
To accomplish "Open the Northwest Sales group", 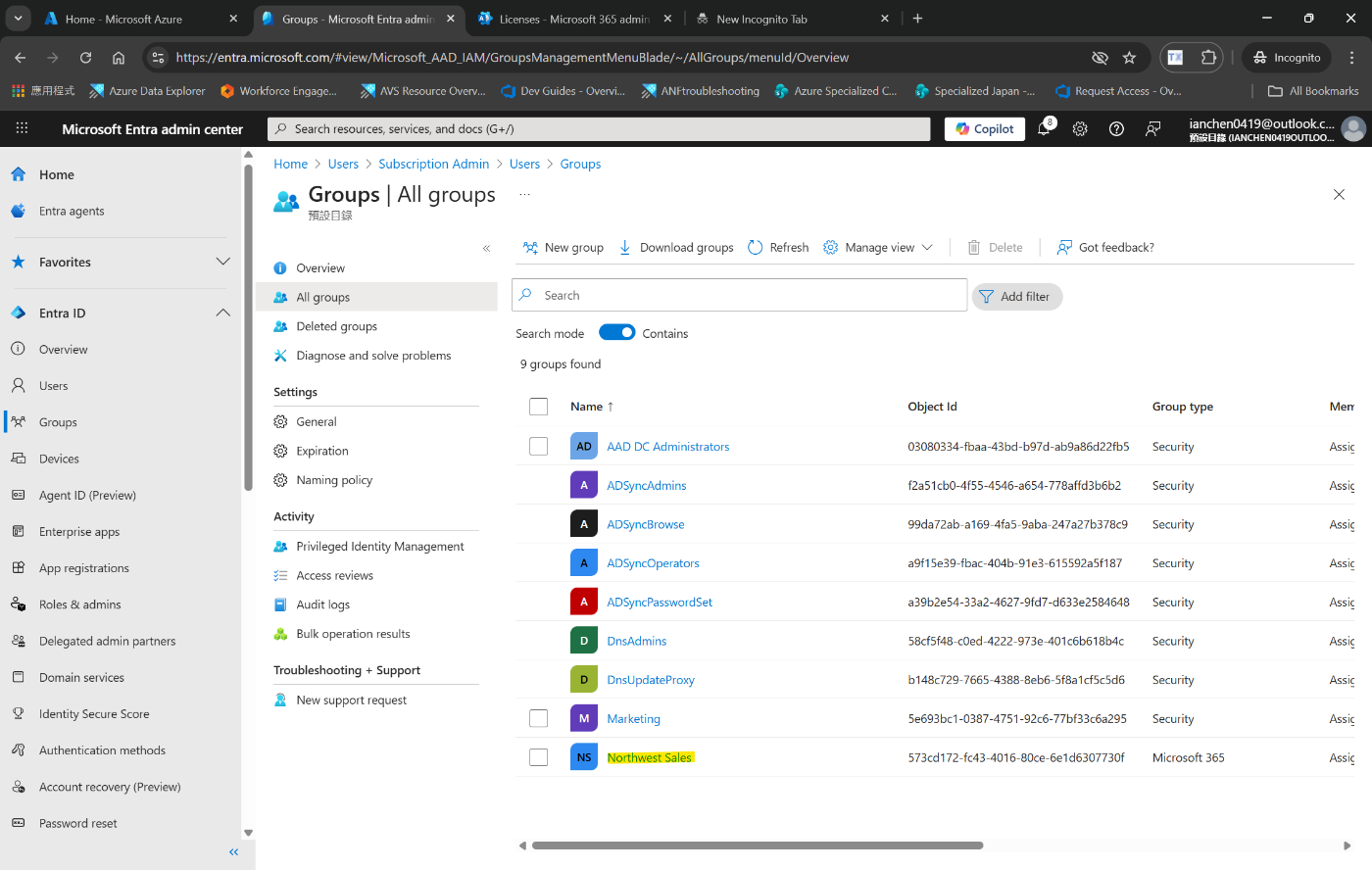I will click(650, 757).
